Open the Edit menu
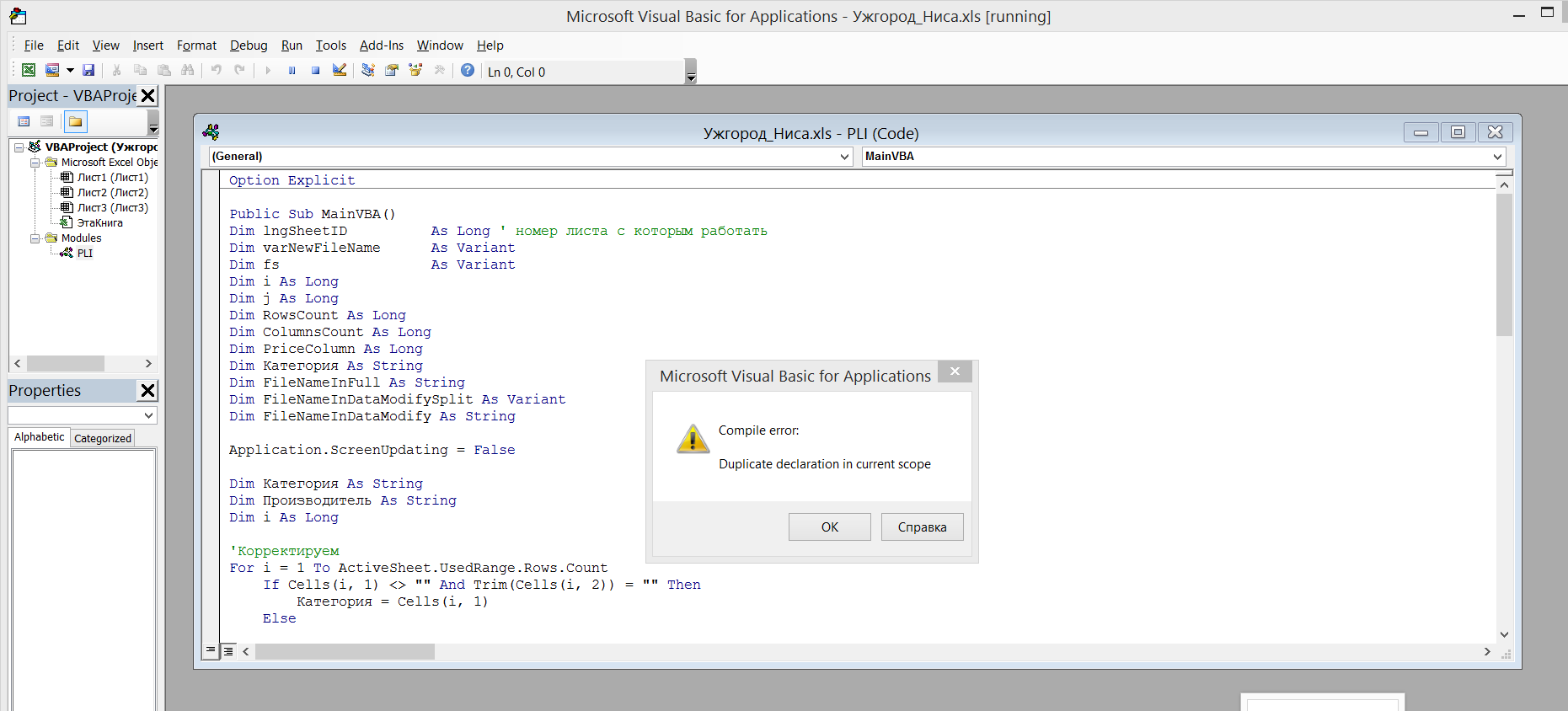Image resolution: width=1568 pixels, height=711 pixels. click(x=68, y=45)
